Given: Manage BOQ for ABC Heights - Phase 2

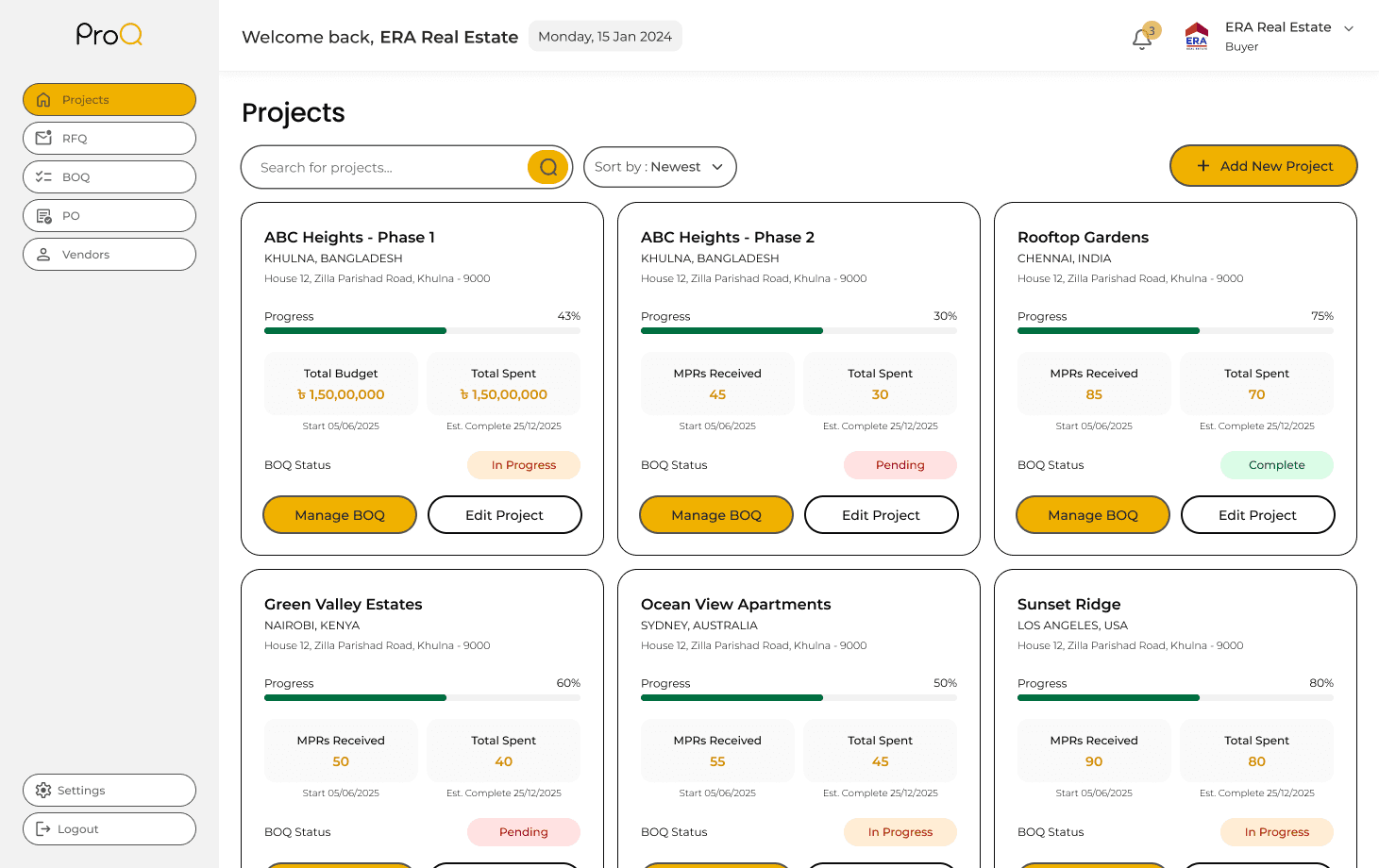Looking at the screenshot, I should coord(716,515).
